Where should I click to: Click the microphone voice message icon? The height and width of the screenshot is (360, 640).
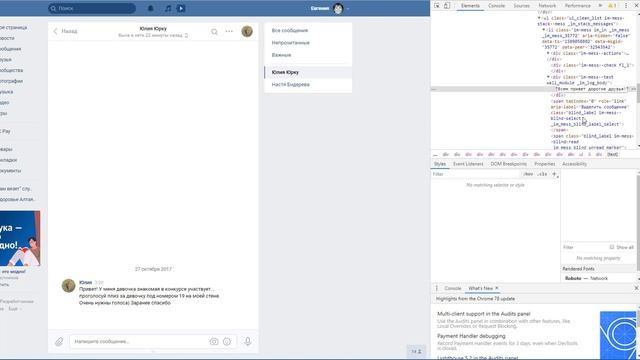coord(248,341)
